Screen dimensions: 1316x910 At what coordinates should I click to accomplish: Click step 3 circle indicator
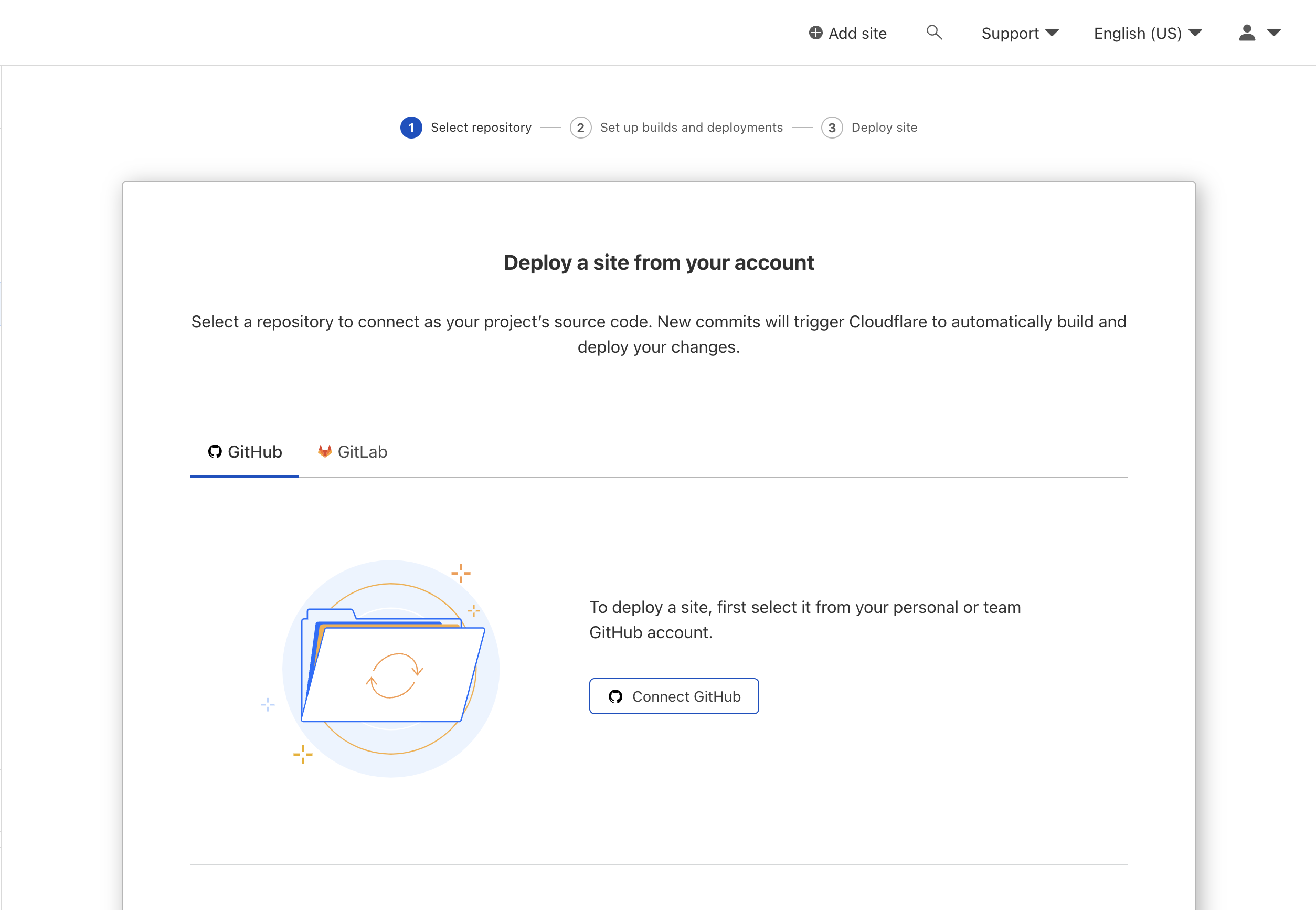832,128
